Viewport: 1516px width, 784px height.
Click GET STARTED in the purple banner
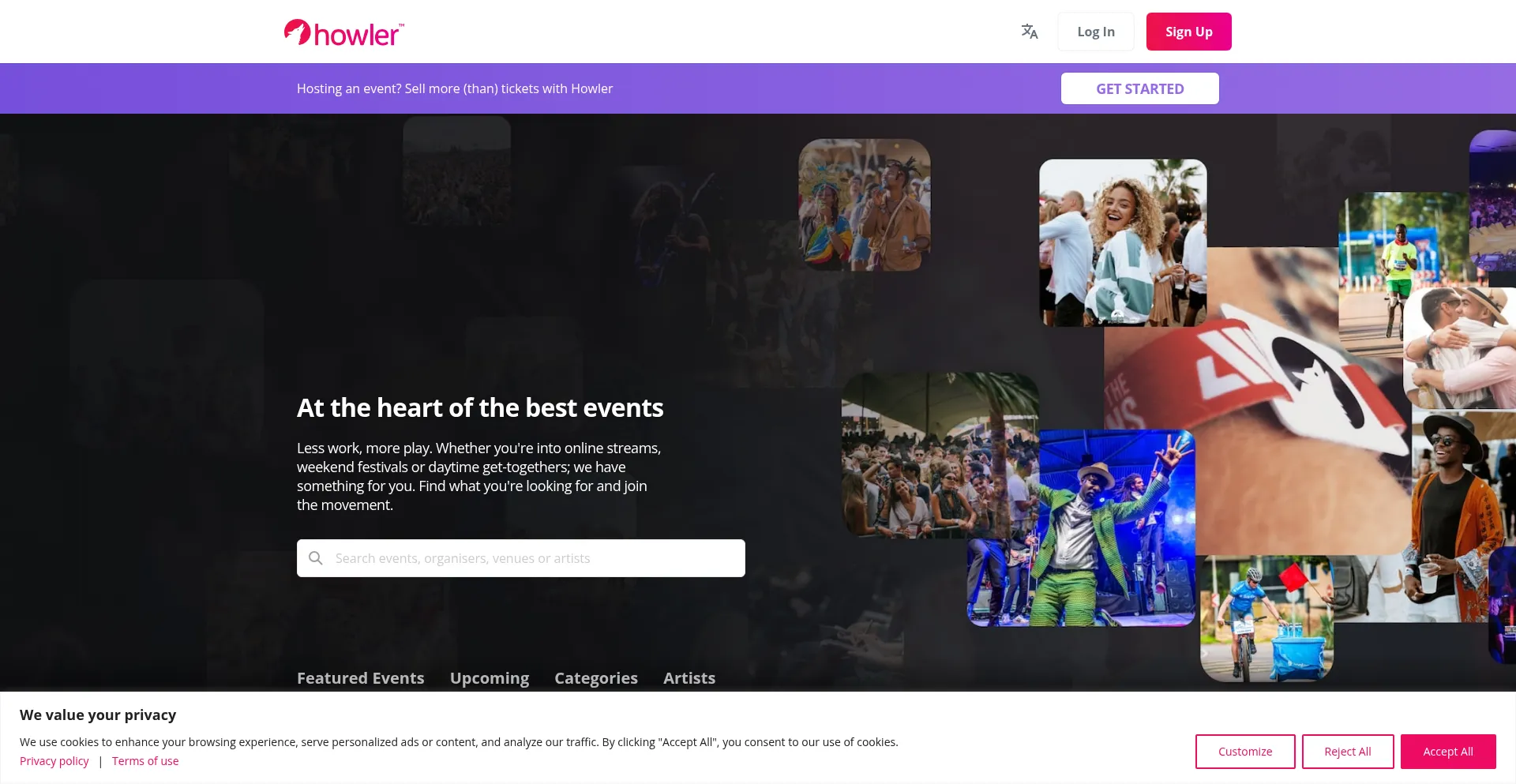(1140, 88)
